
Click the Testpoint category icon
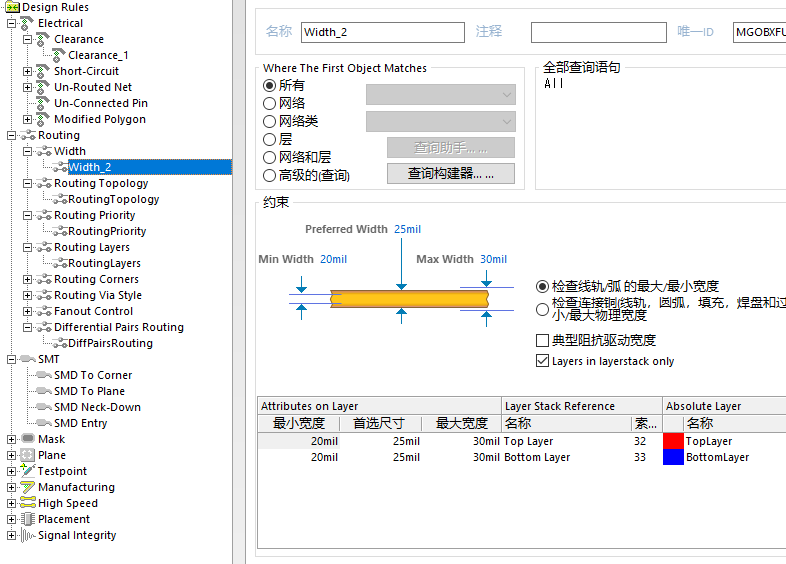[x=27, y=471]
